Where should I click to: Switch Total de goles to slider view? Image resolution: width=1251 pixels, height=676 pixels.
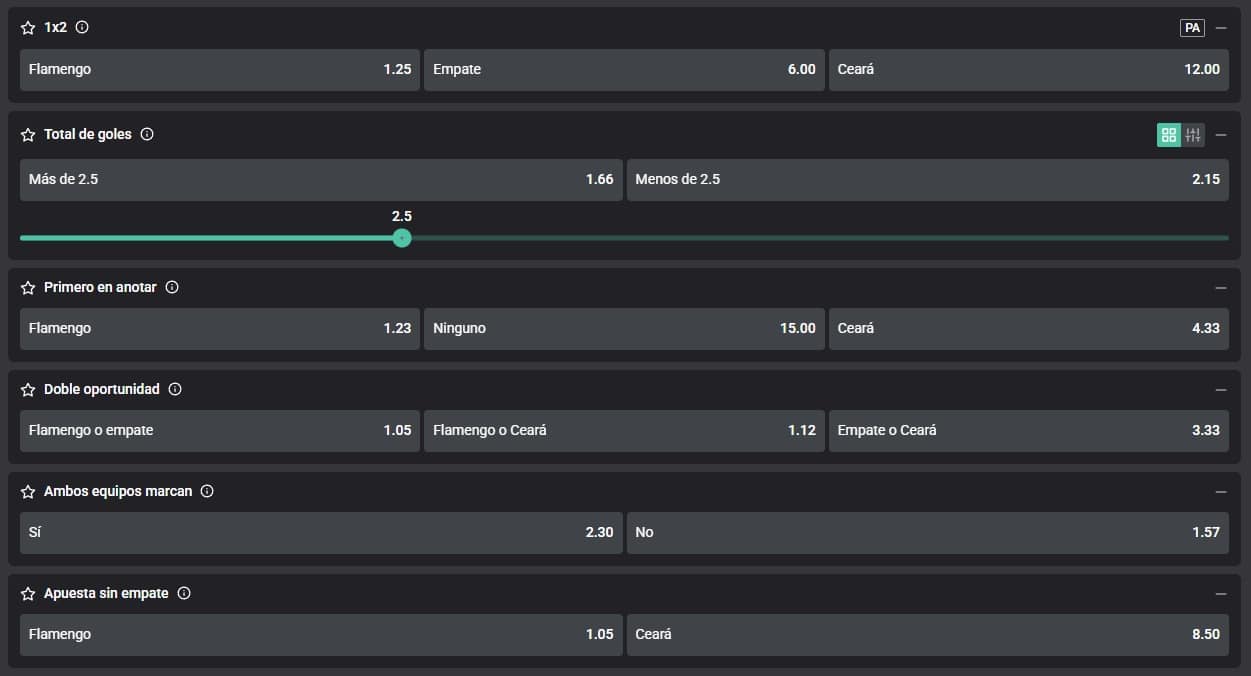pyautogui.click(x=1193, y=135)
